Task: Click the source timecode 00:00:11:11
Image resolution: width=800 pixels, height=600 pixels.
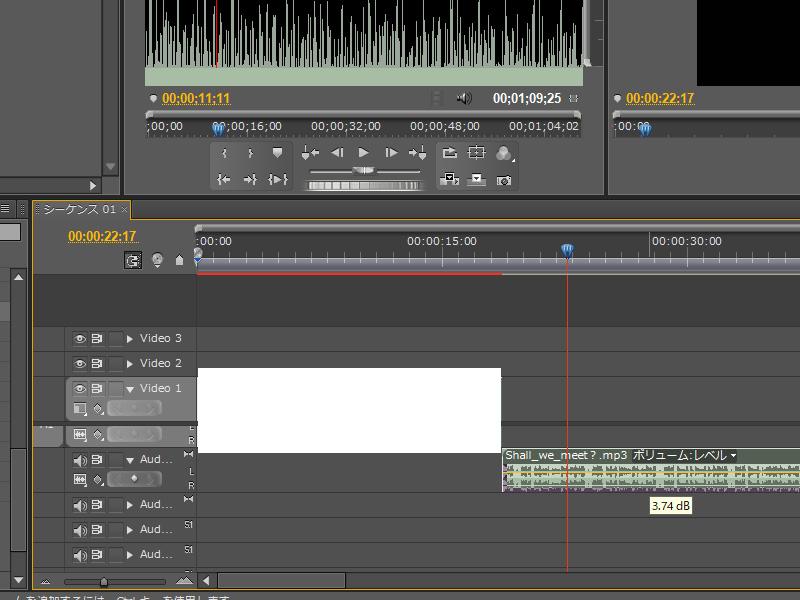Action: [196, 98]
